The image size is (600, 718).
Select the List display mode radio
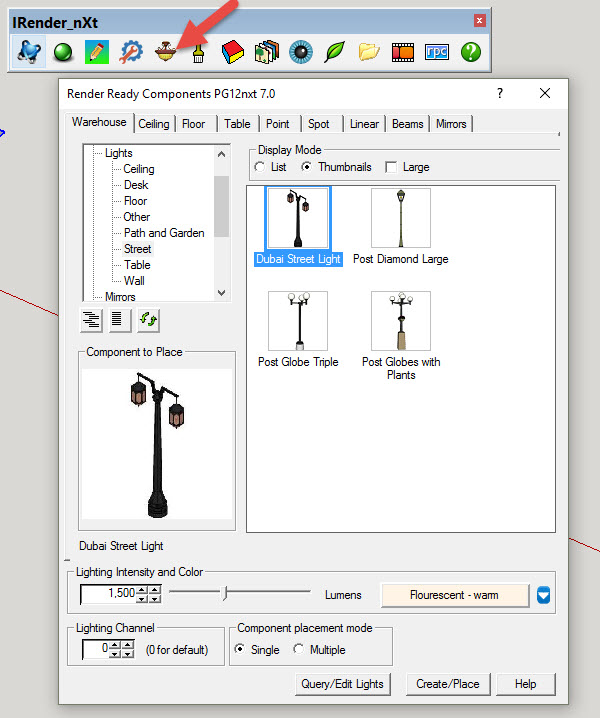click(260, 167)
